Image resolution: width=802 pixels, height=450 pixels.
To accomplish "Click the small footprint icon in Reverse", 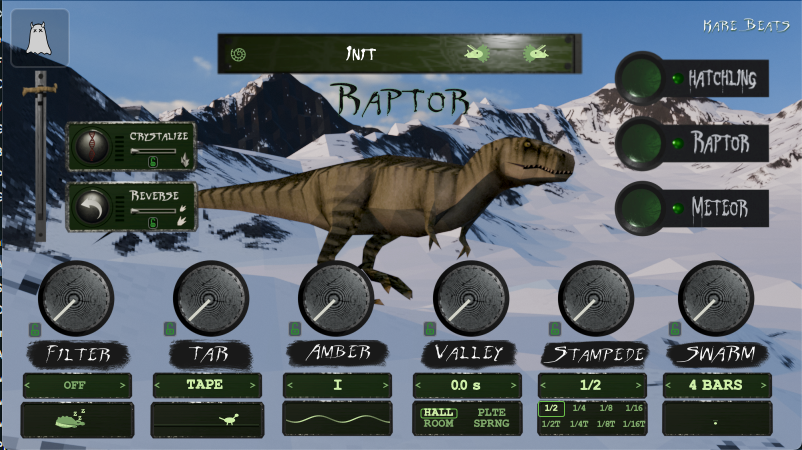I will (x=183, y=209).
